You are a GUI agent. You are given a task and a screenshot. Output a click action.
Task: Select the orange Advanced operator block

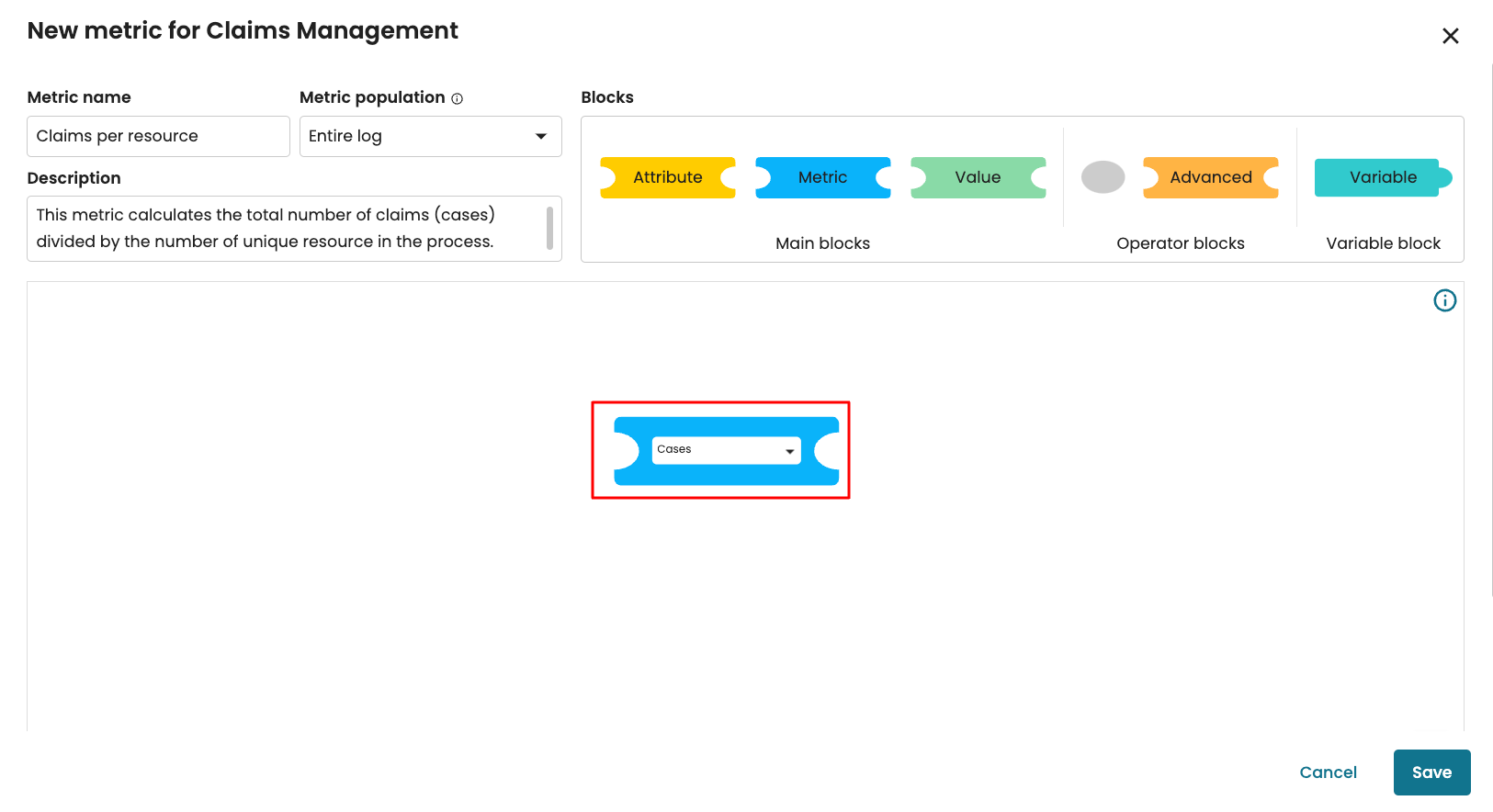[1210, 177]
